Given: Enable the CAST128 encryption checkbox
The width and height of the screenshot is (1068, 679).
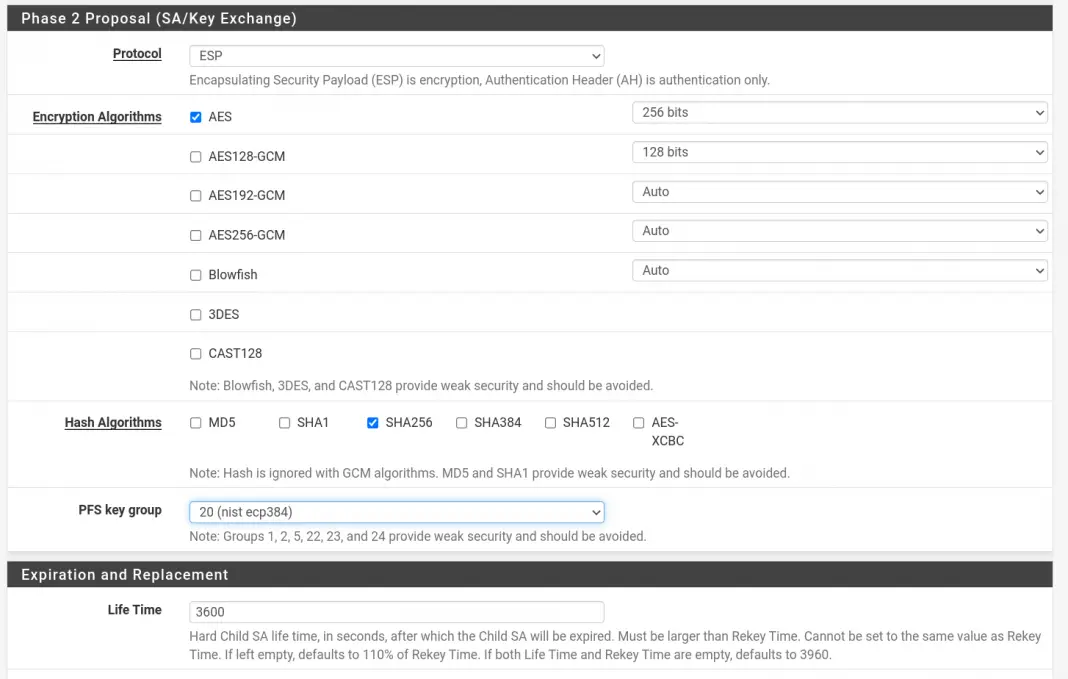Looking at the screenshot, I should [x=195, y=353].
